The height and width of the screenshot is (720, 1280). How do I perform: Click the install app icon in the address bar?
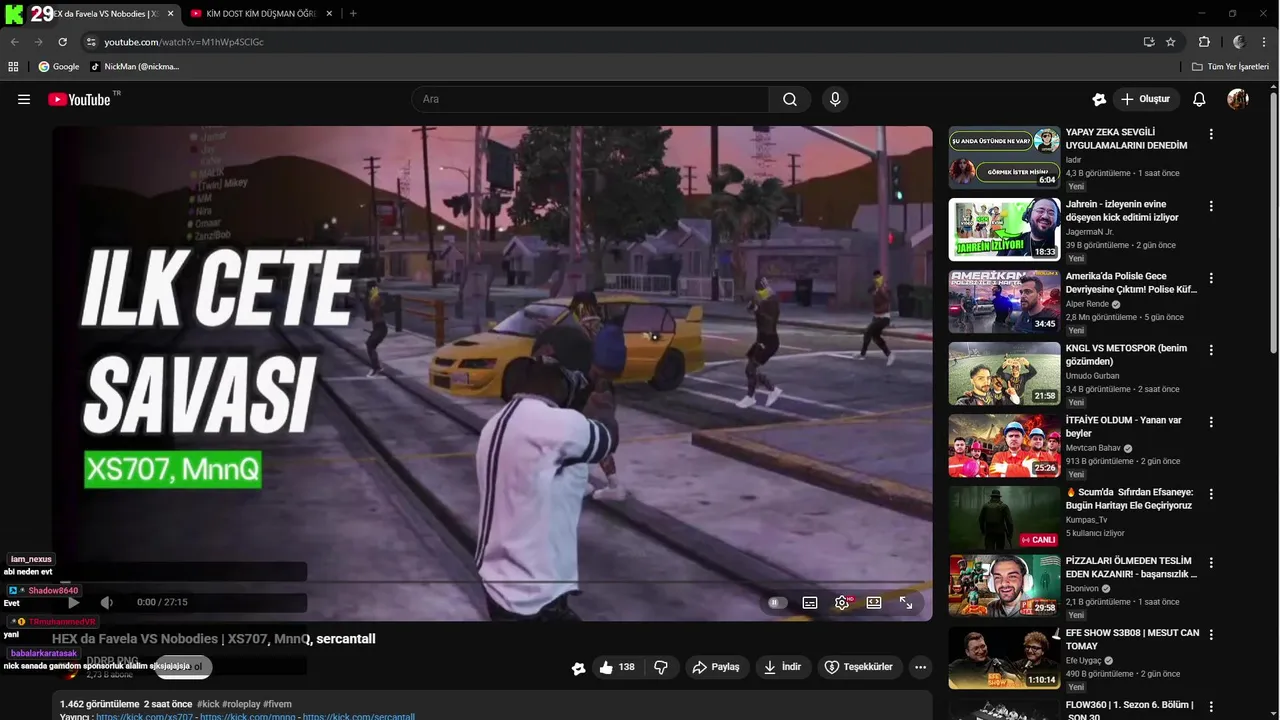(x=1149, y=42)
